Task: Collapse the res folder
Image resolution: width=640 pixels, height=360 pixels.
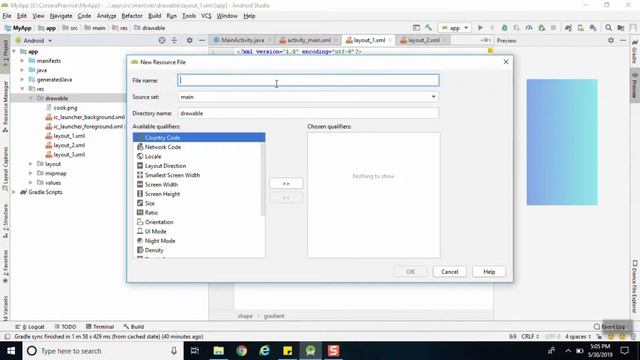Action: click(22, 89)
